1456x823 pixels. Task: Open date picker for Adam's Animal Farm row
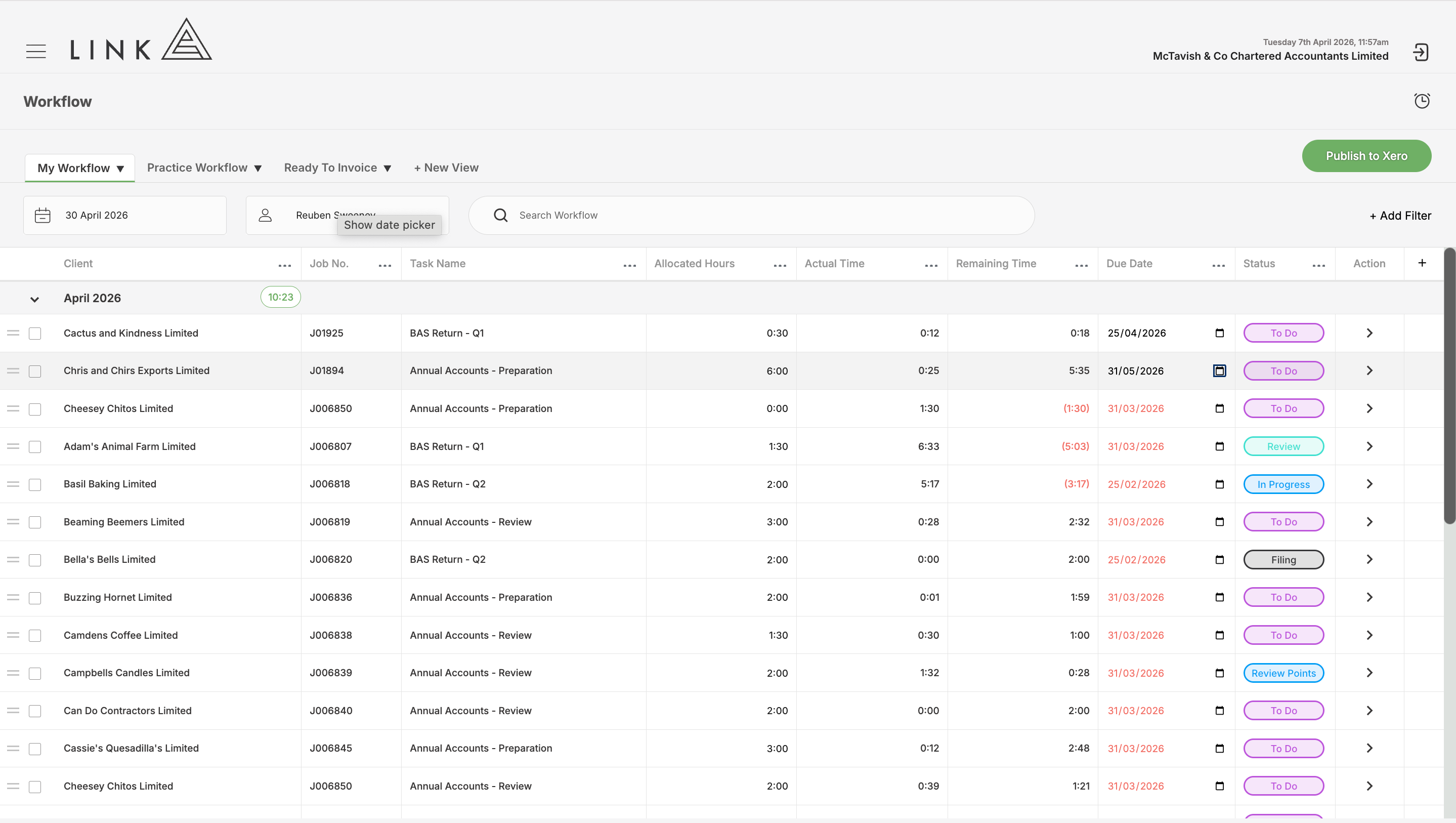point(1220,446)
